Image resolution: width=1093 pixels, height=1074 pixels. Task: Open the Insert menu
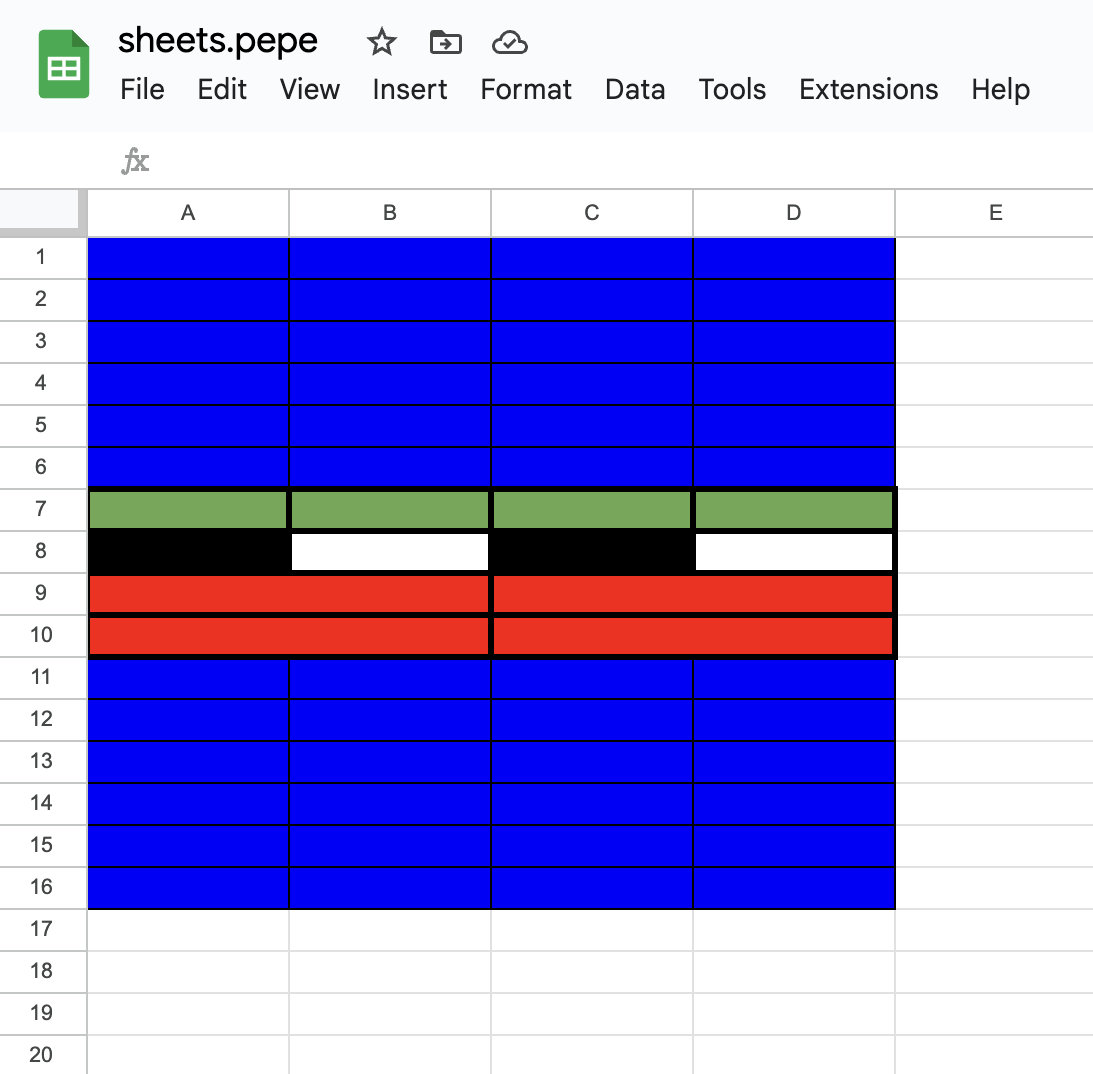tap(410, 89)
